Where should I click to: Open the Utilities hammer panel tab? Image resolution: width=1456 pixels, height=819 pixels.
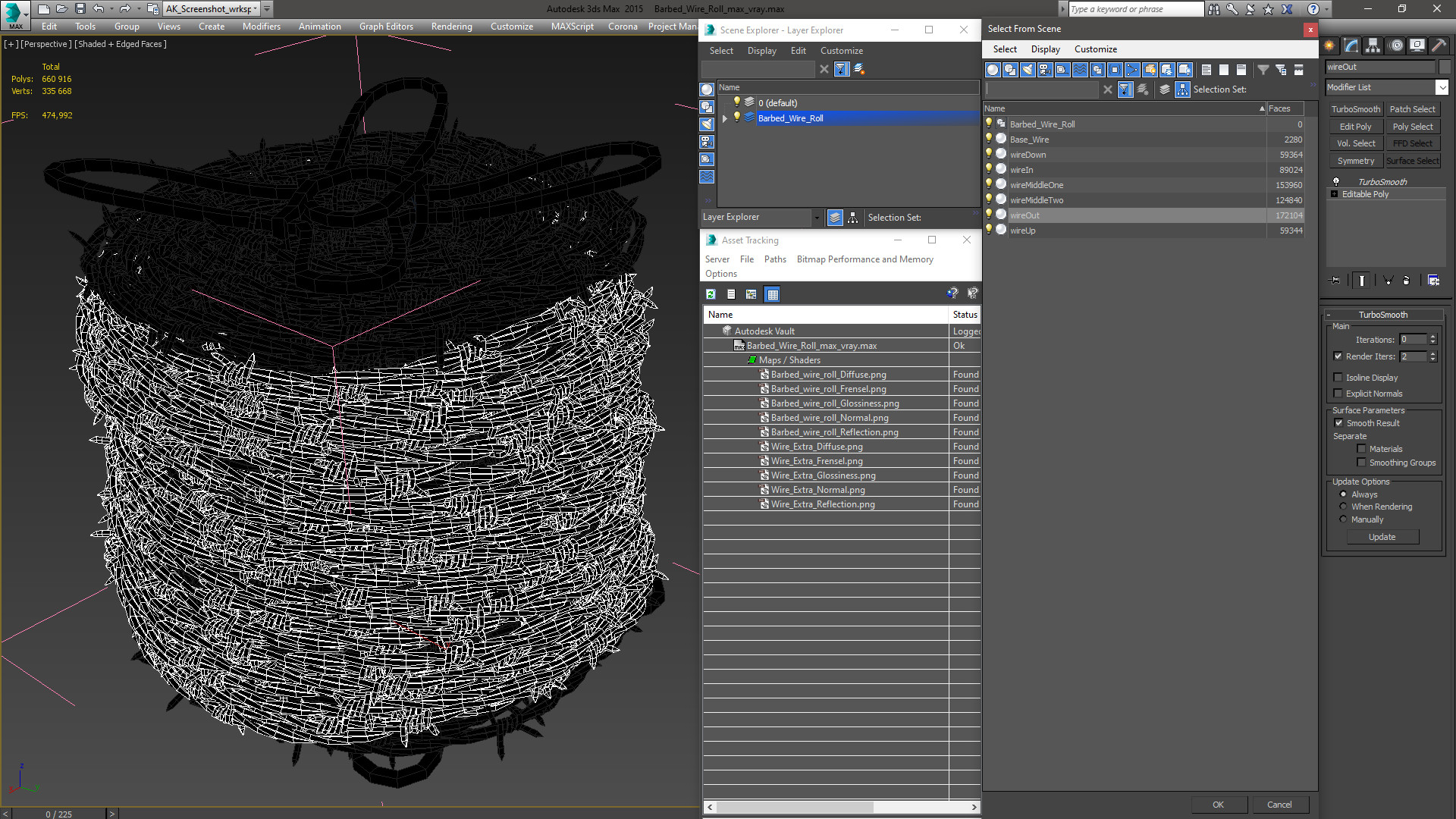pyautogui.click(x=1439, y=45)
